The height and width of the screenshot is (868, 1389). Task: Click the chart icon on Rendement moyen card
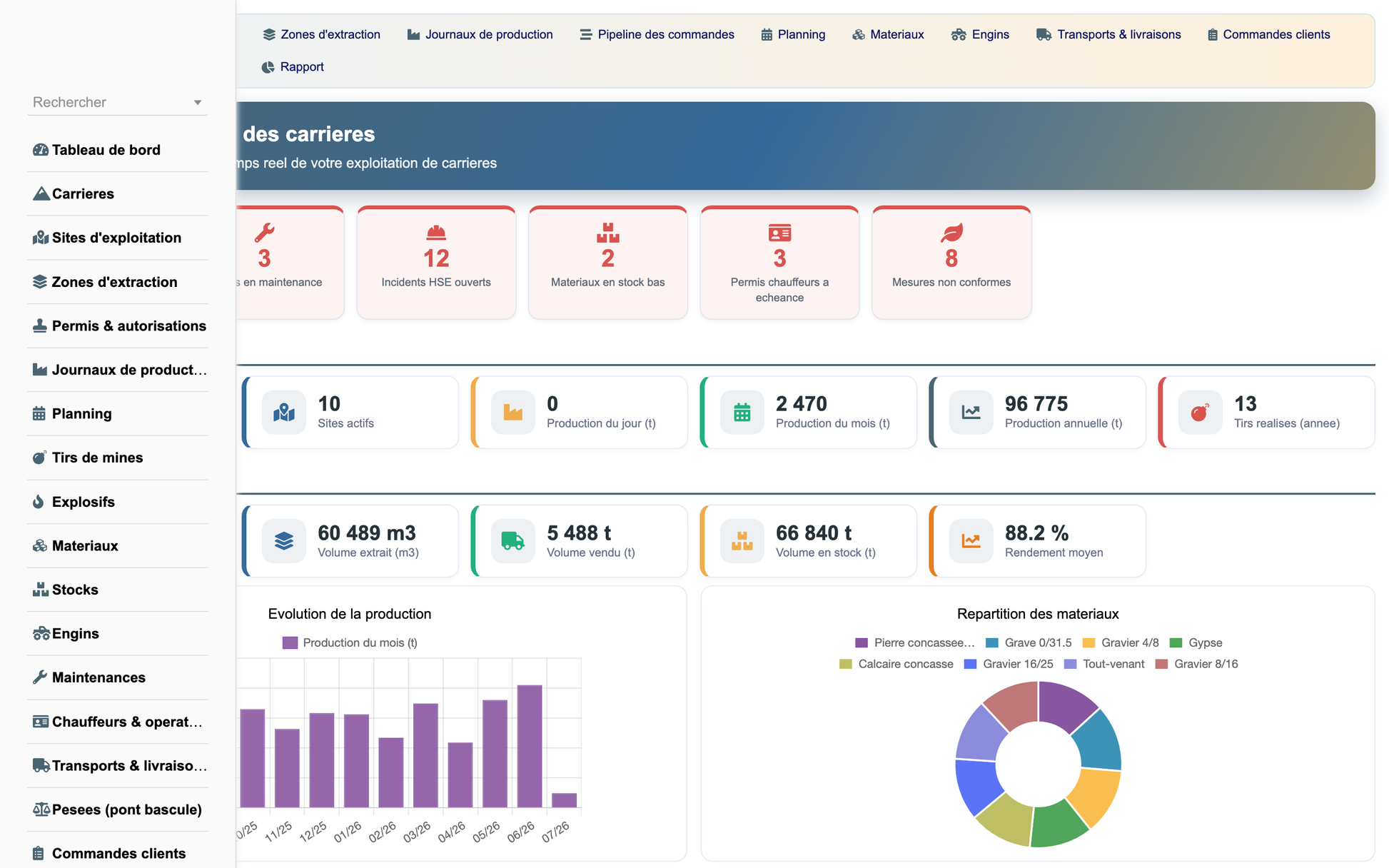(x=971, y=541)
